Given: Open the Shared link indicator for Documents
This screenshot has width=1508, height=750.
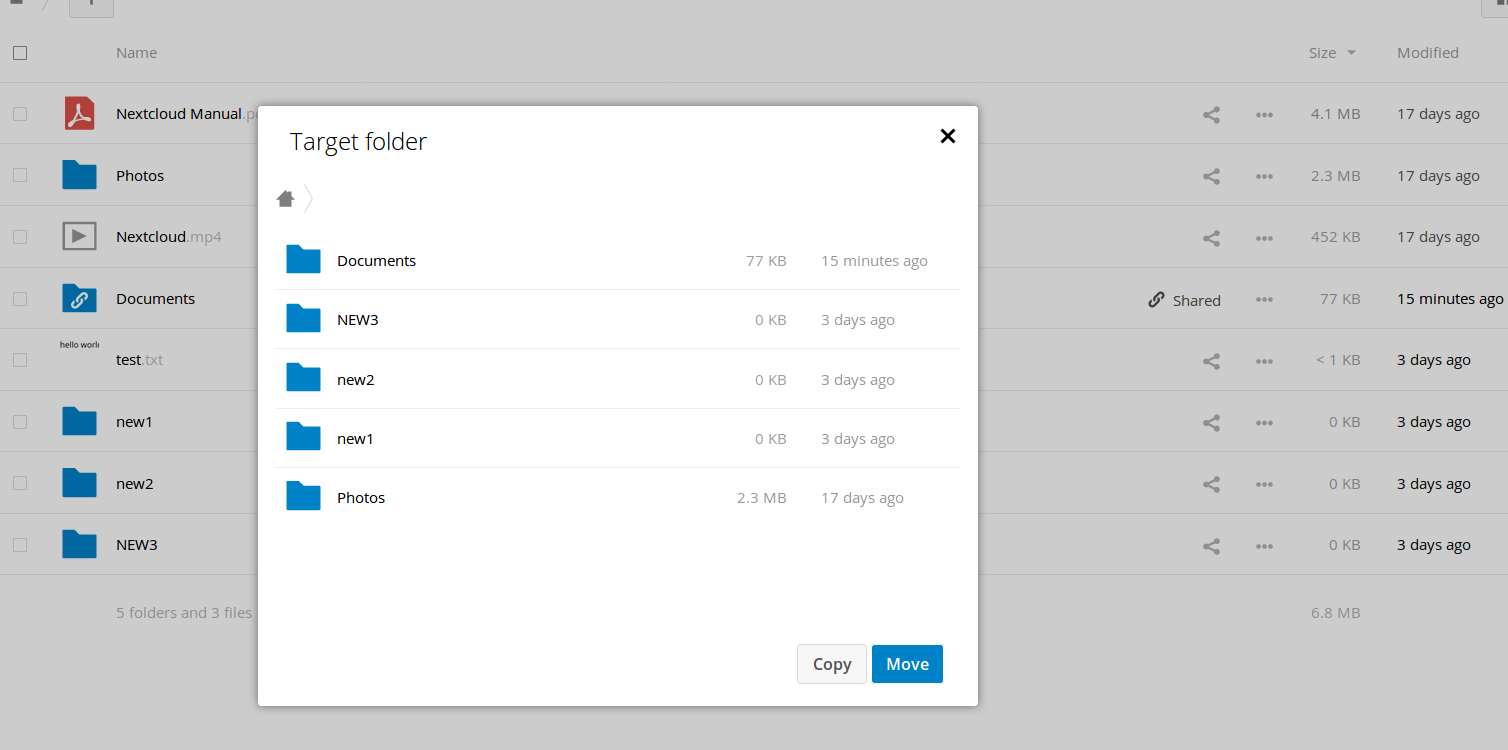Looking at the screenshot, I should click(1185, 300).
